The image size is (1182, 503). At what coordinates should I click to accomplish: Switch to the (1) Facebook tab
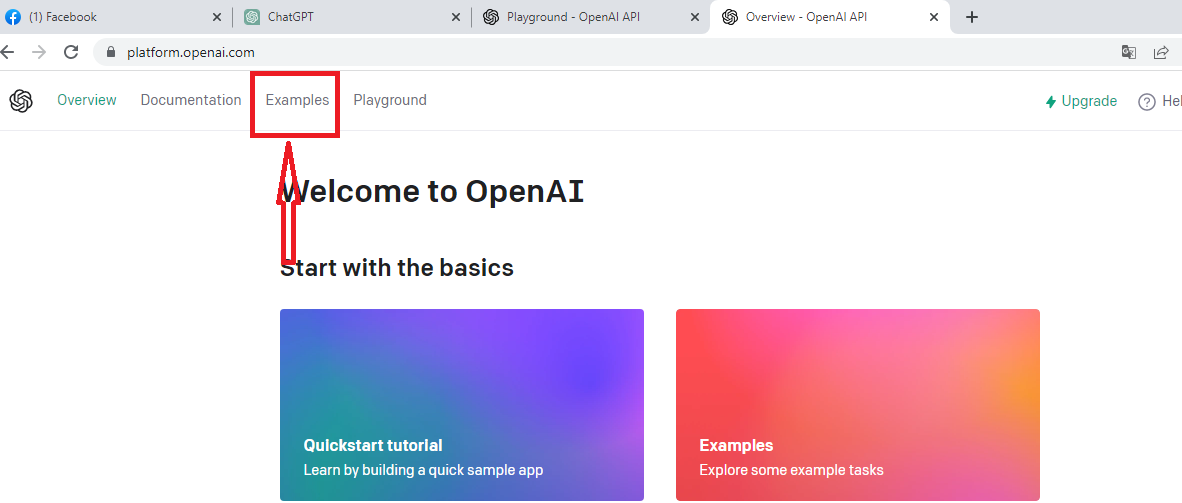point(115,17)
